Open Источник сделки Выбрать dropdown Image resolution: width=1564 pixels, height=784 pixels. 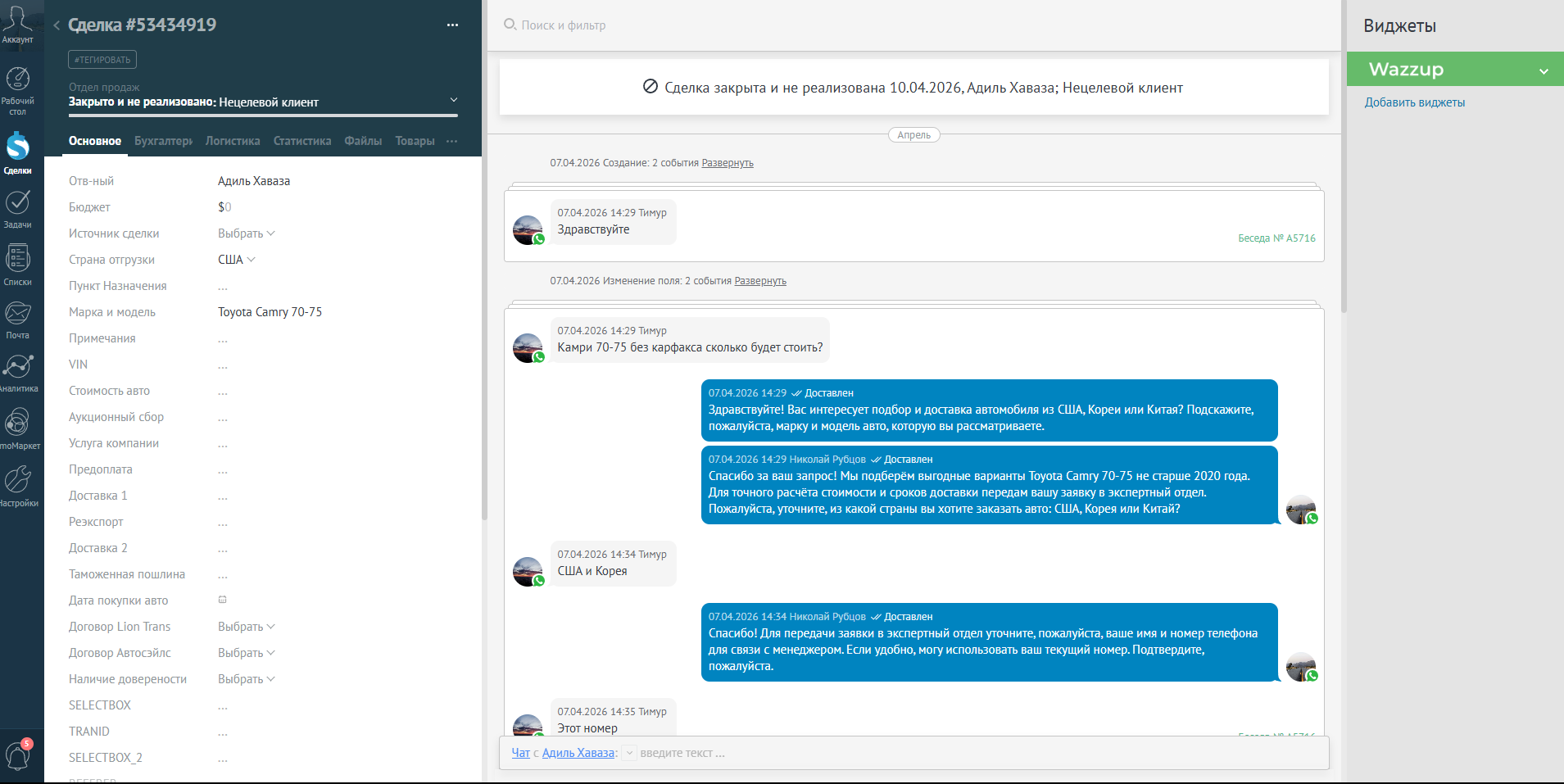246,233
